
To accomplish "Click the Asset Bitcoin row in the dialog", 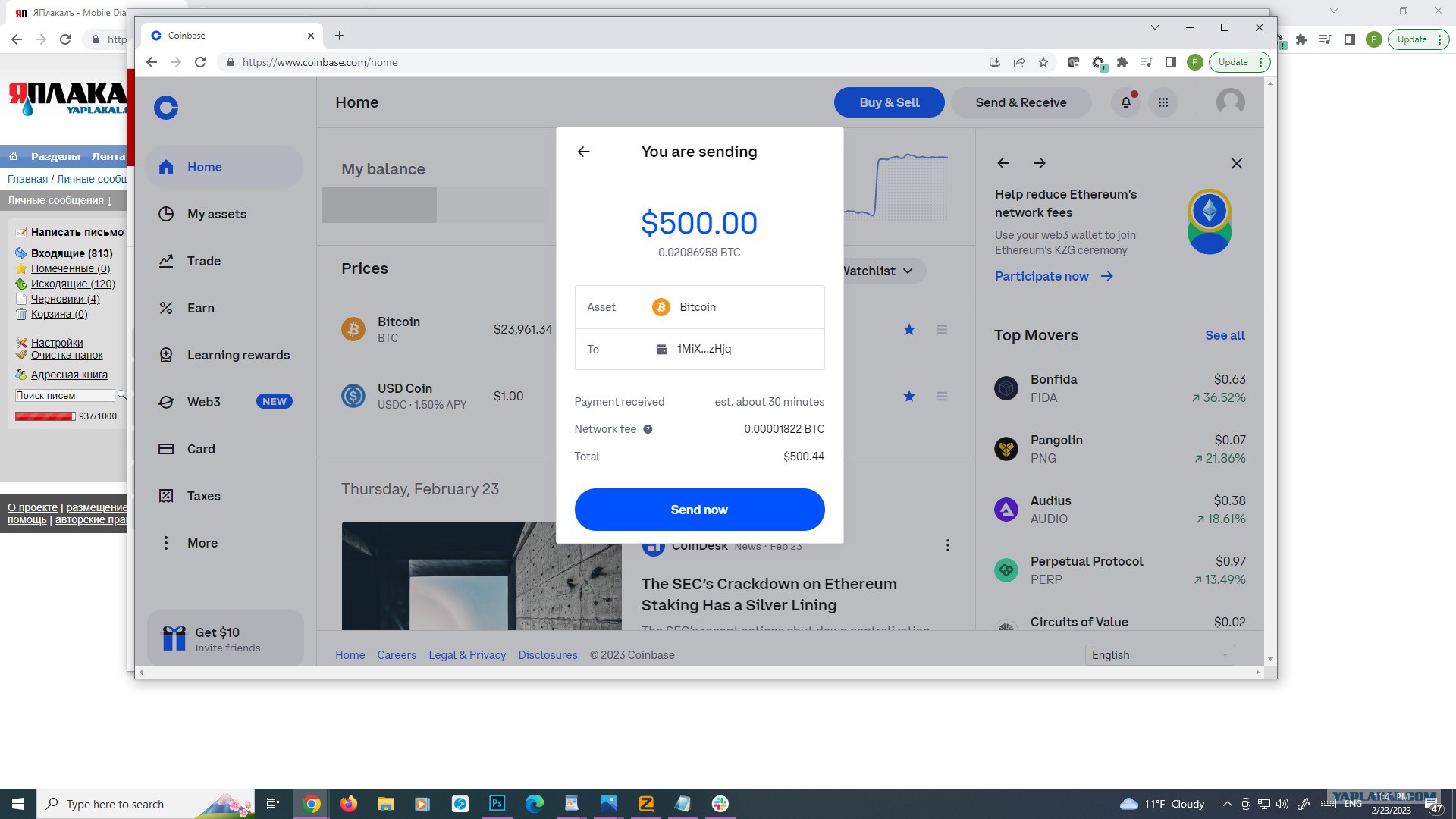I will click(699, 307).
